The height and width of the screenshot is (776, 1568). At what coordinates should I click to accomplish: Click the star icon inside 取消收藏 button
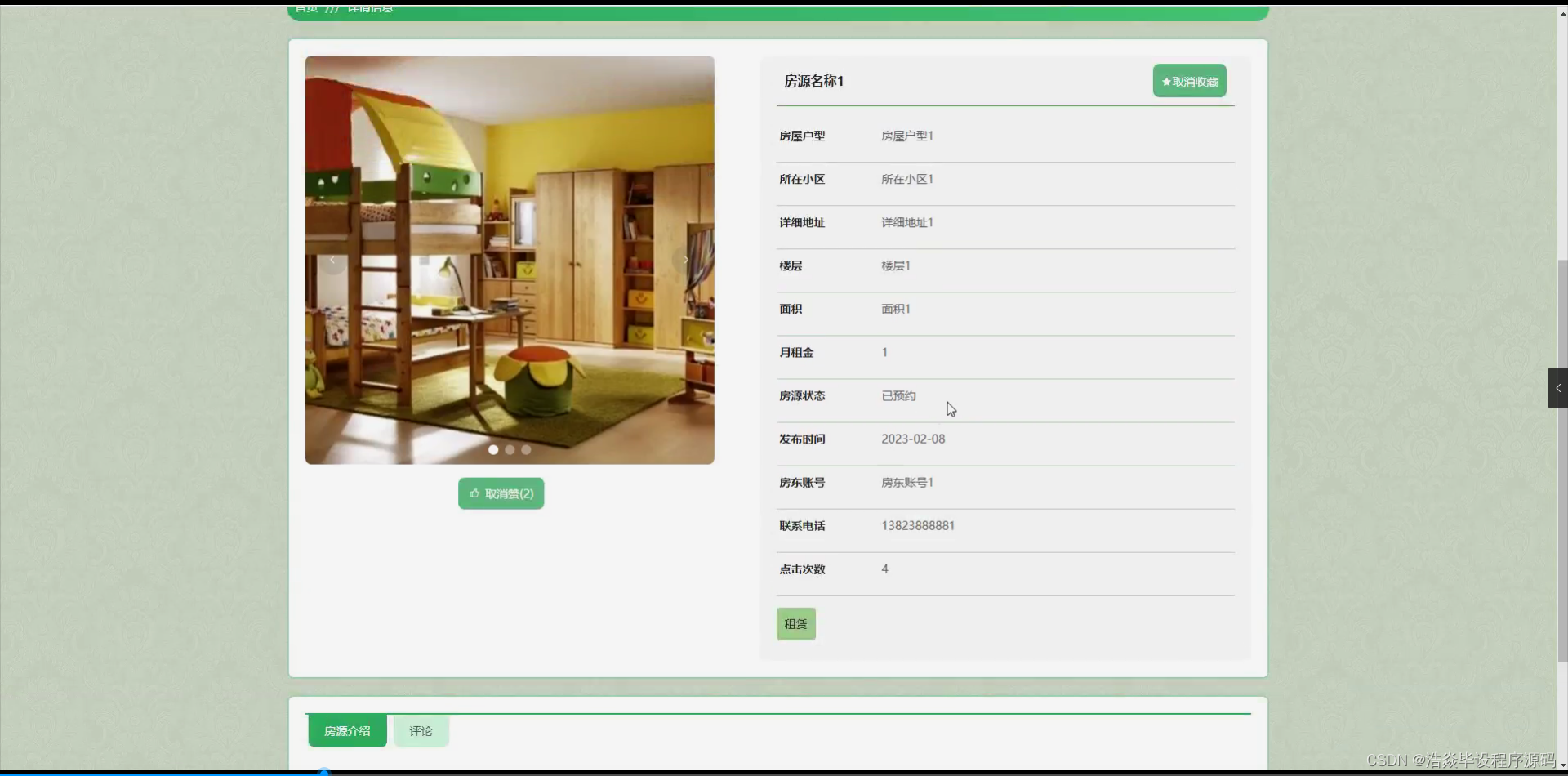[x=1165, y=80]
